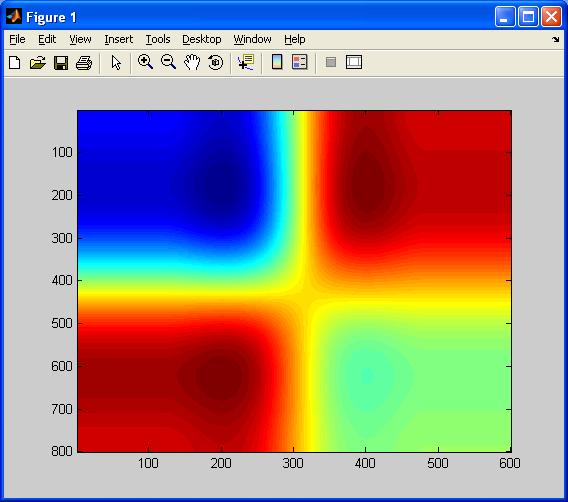Show plot tools and dock figure
This screenshot has width=568, height=502.
coord(354,62)
